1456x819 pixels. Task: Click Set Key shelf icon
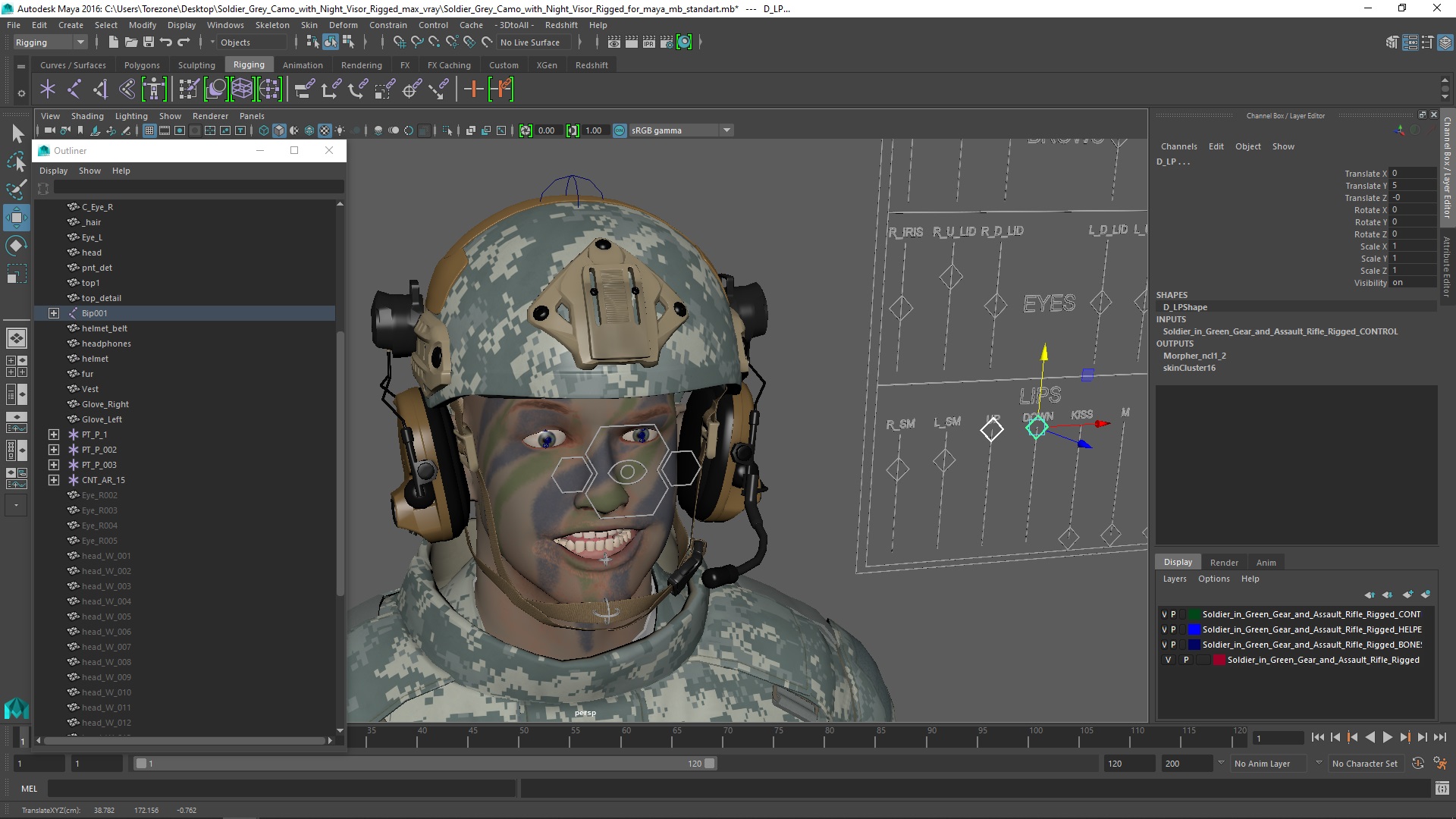(x=473, y=89)
